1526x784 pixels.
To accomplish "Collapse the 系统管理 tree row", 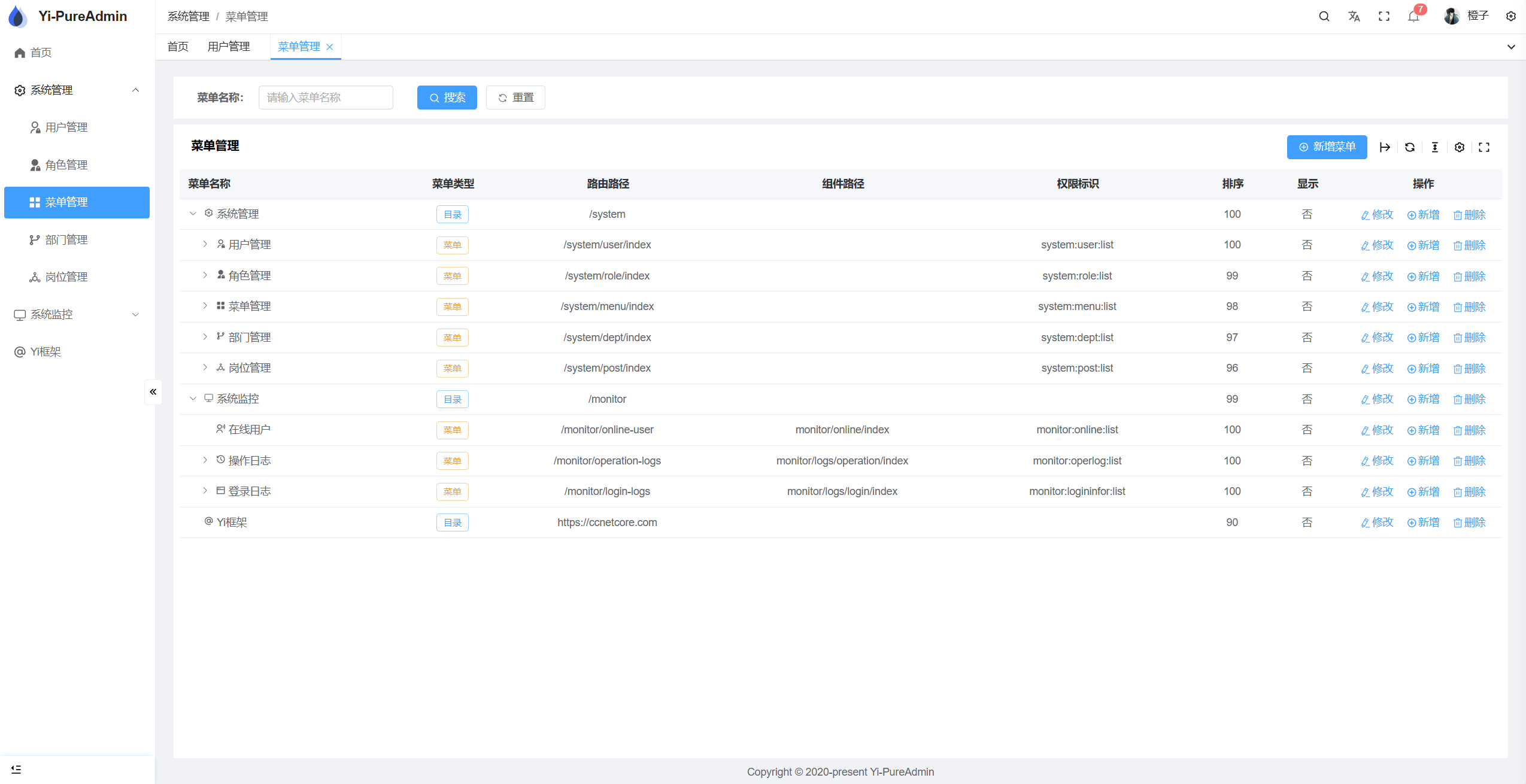I will pyautogui.click(x=193, y=214).
